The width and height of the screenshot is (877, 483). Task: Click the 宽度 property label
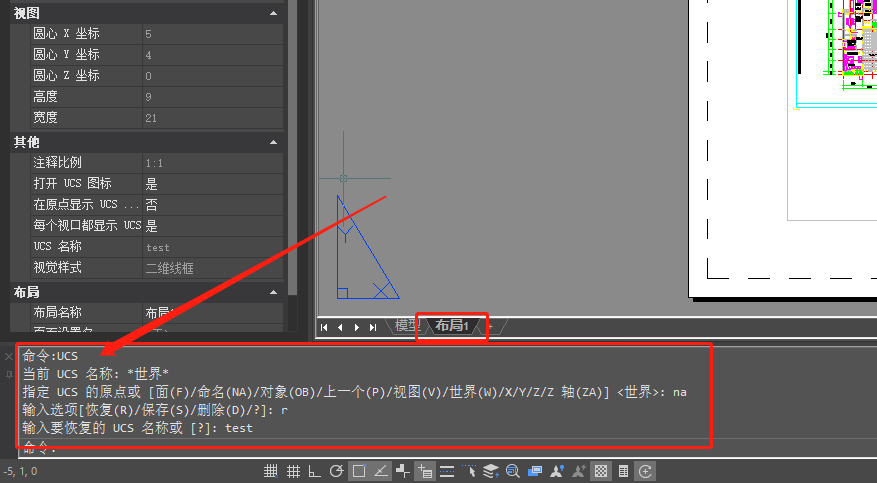(x=45, y=117)
